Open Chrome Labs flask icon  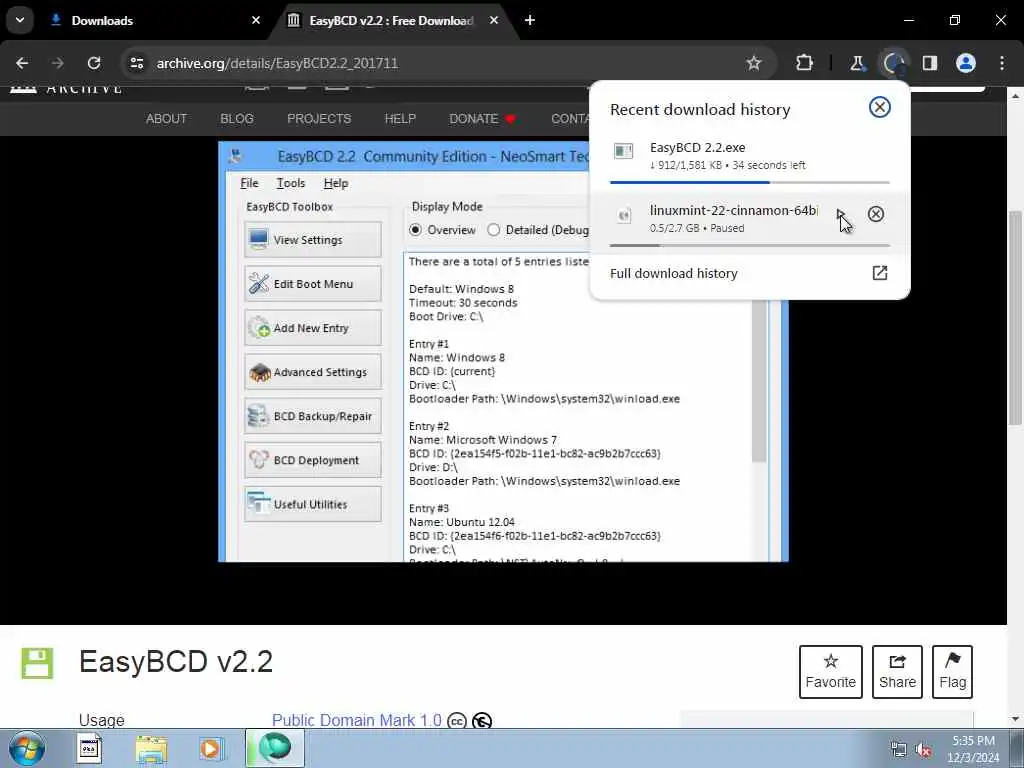click(856, 63)
